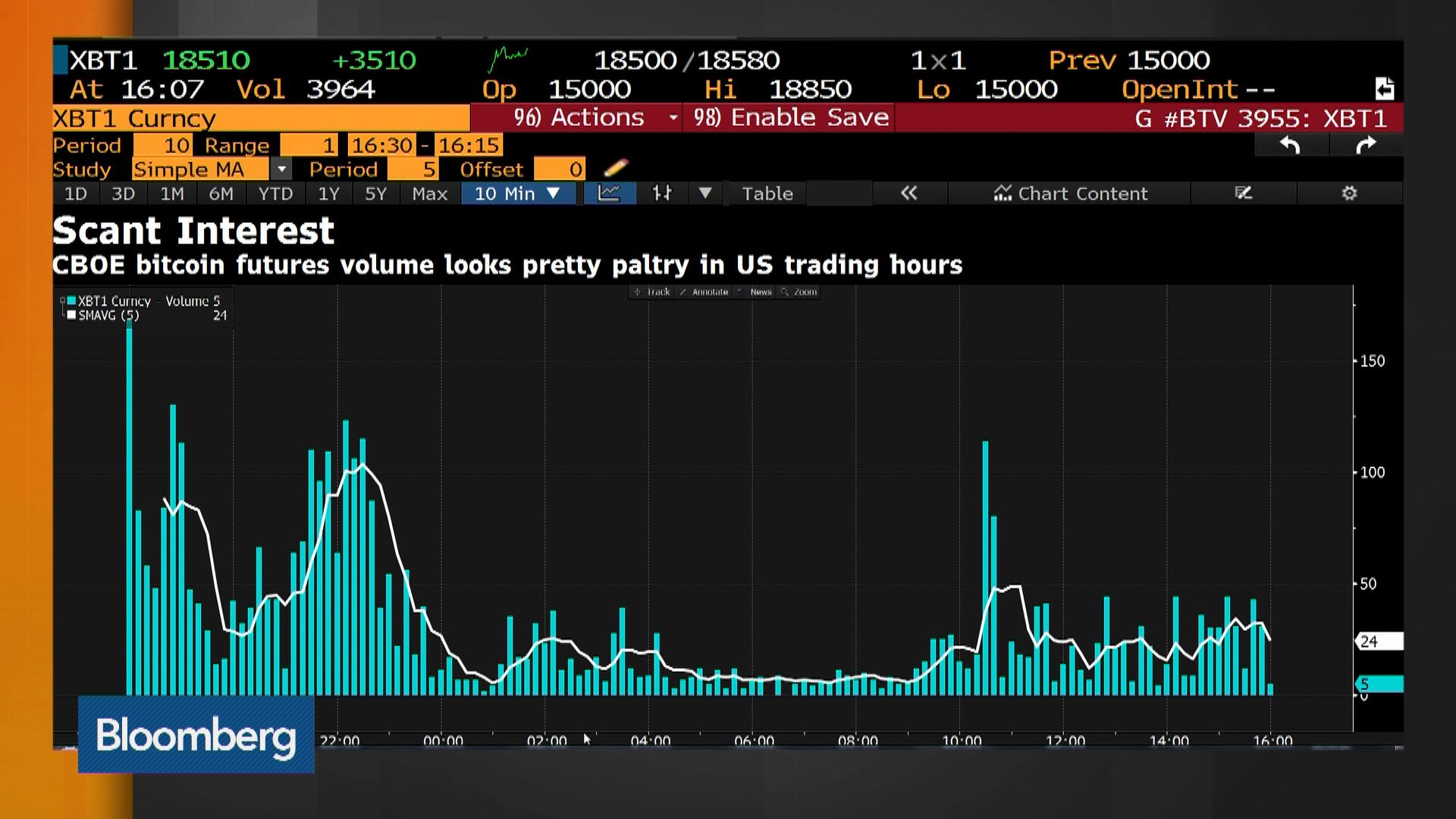Open Chart Content button
The image size is (1456, 819).
point(1070,193)
